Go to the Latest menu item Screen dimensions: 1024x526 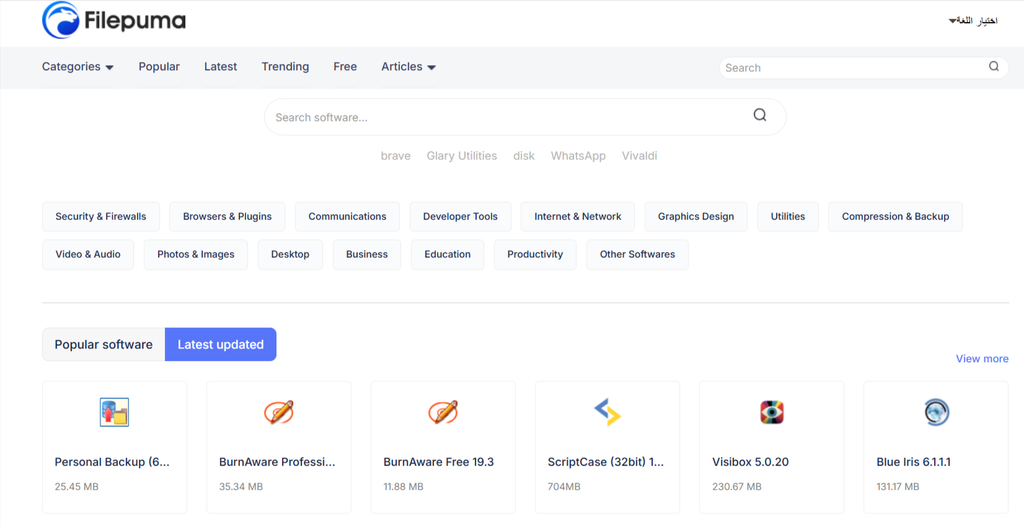point(220,67)
